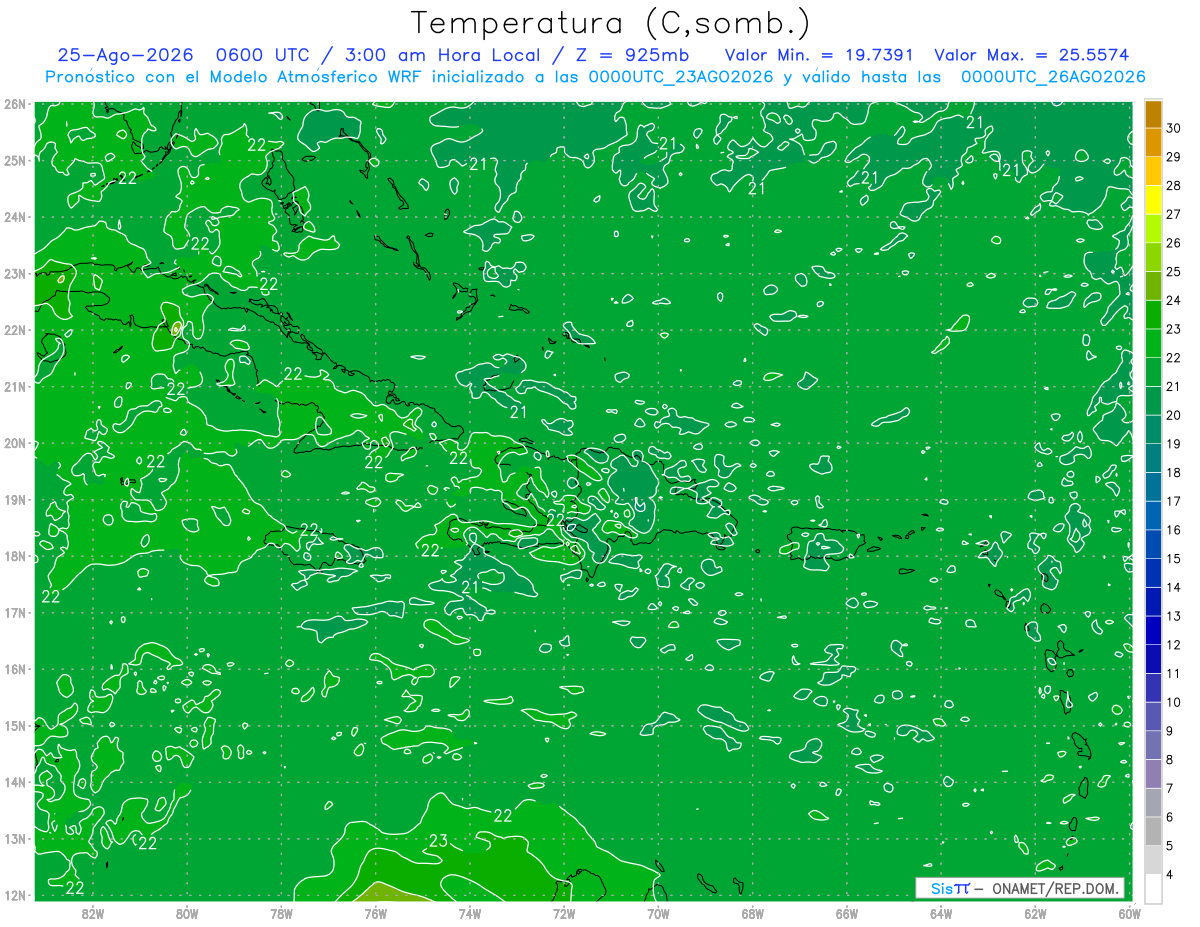Click the dark orange swatch above legend 30
The height and width of the screenshot is (927, 1200).
coord(1153,114)
